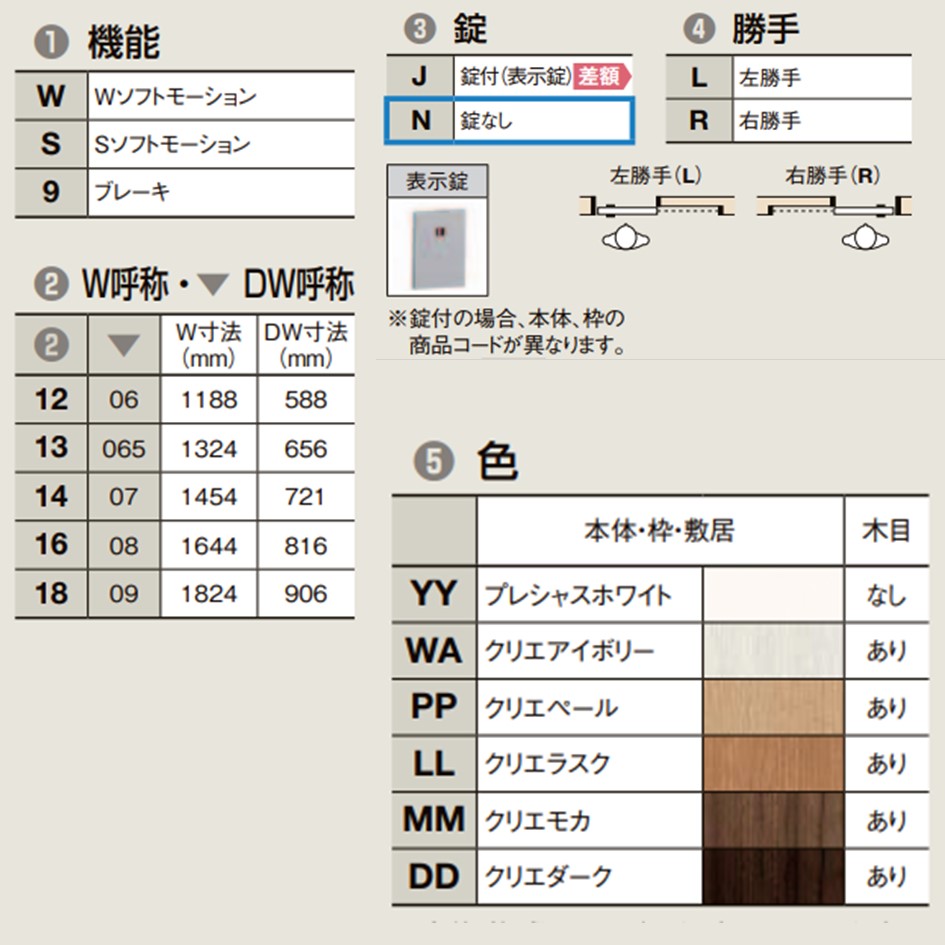Click the W寸法 (mm) column header

[208, 344]
